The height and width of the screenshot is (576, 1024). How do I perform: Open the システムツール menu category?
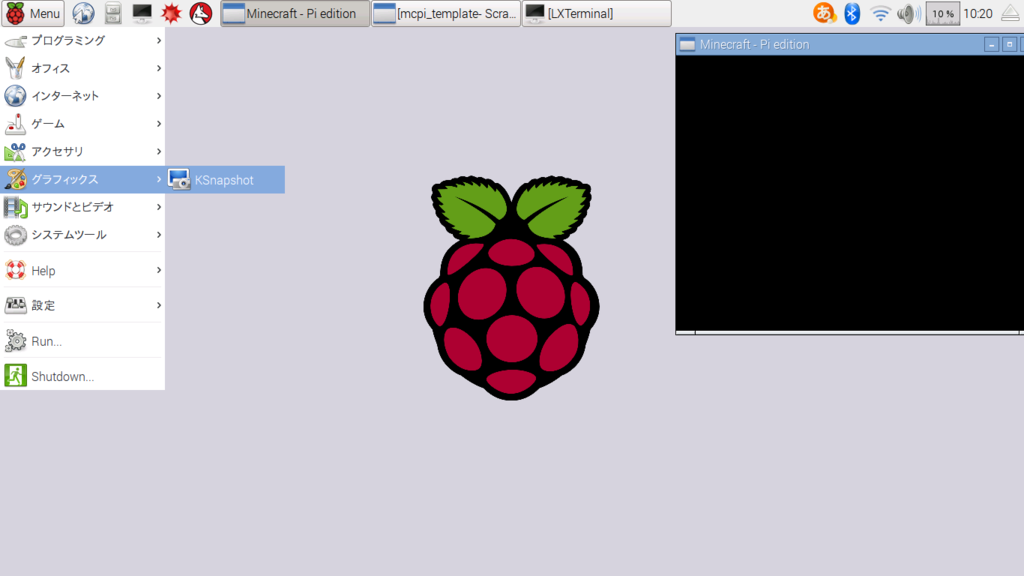click(x=82, y=234)
